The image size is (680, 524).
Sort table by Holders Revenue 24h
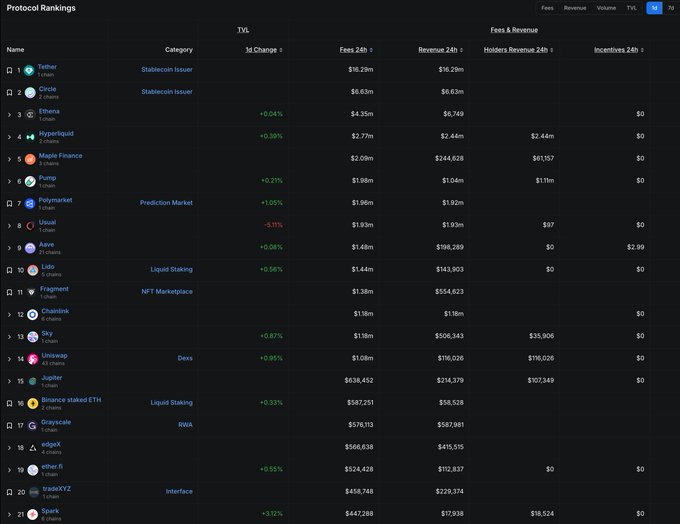[515, 49]
